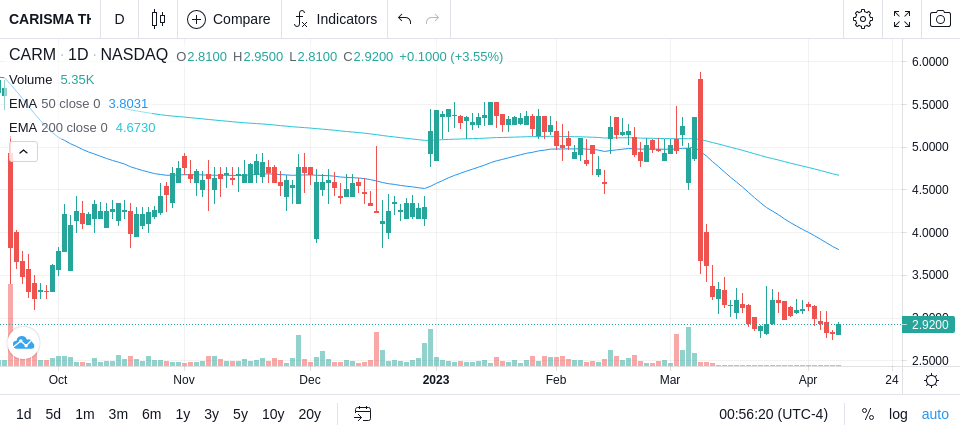Enter fullscreen mode

pos(902,19)
